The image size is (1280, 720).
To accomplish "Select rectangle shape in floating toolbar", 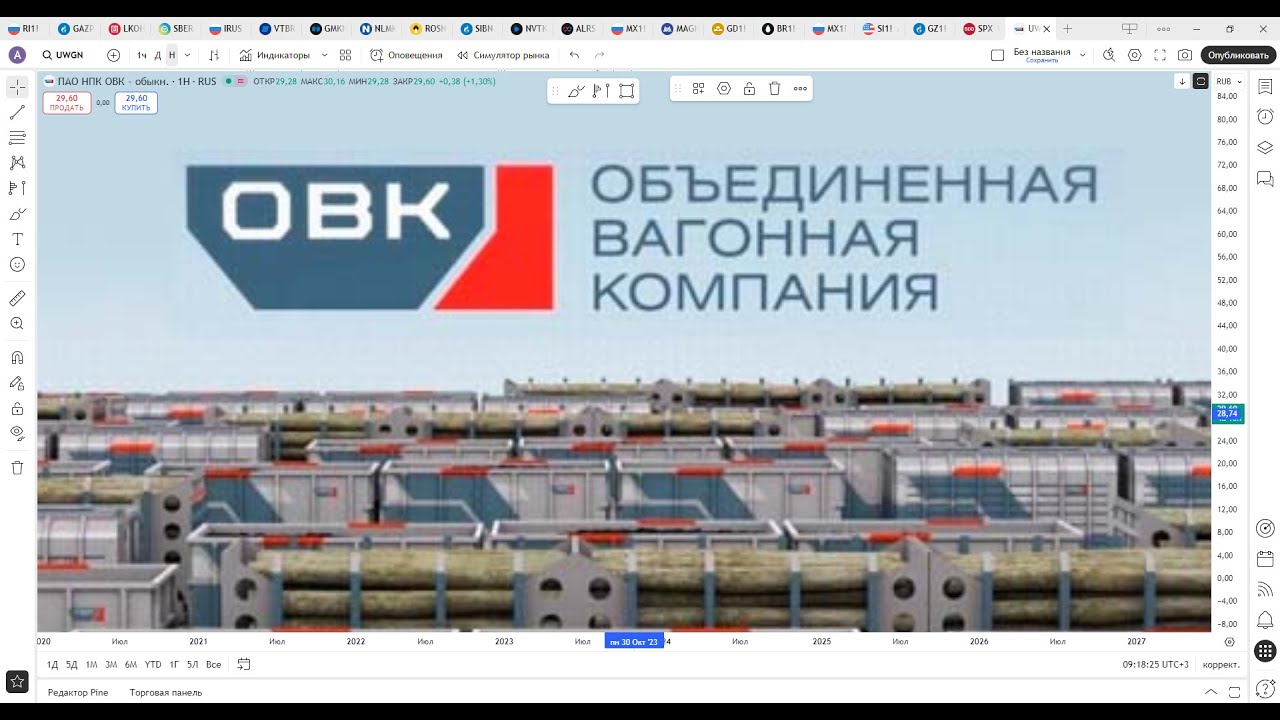I will 627,91.
